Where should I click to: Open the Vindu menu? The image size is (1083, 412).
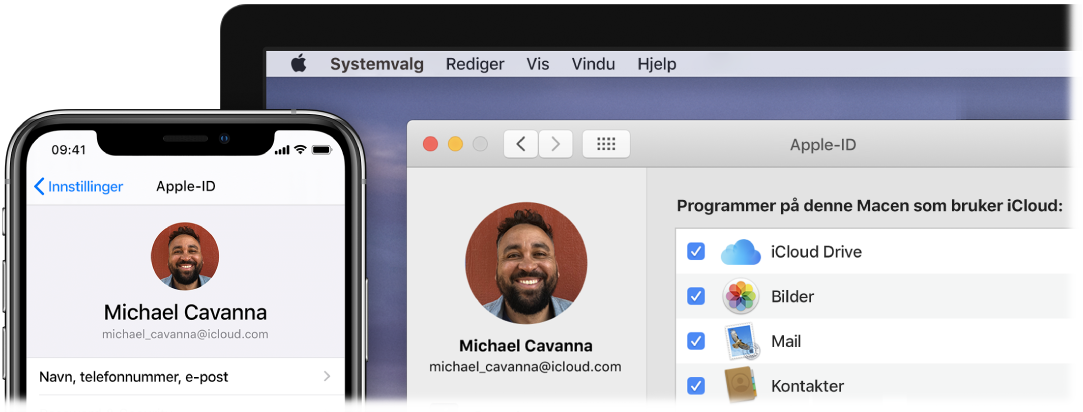[593, 65]
